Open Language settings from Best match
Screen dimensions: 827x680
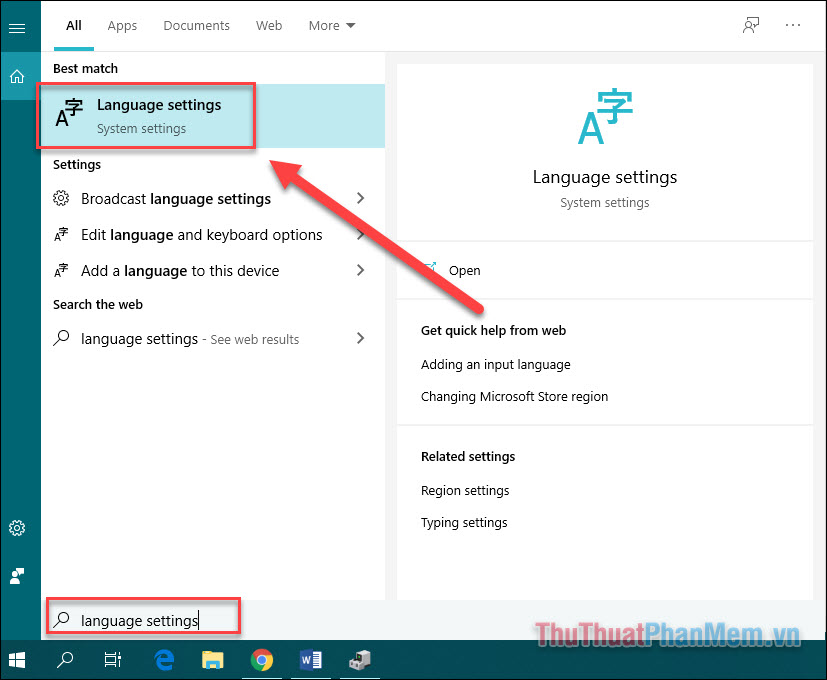(146, 115)
